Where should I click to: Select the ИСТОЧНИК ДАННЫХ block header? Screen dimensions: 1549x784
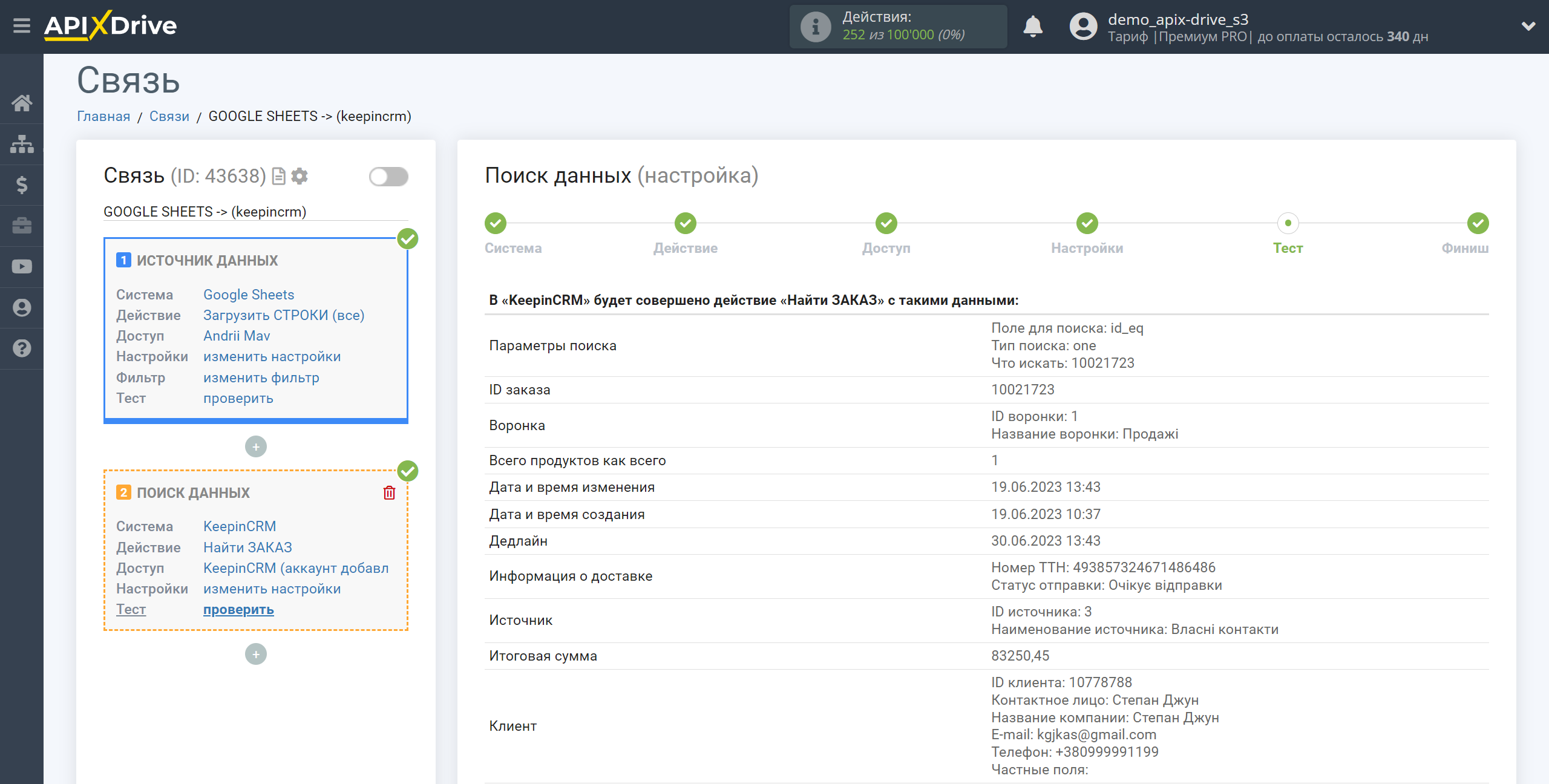[207, 261]
